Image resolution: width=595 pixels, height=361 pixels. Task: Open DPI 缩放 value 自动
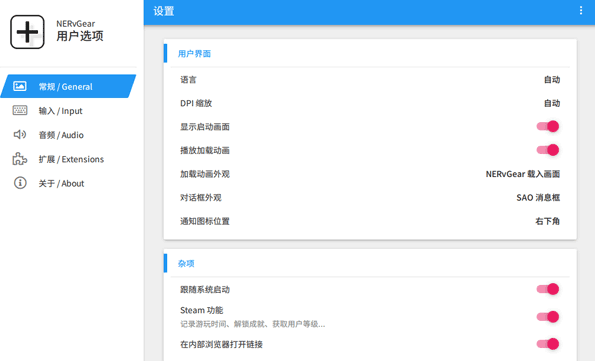click(x=552, y=103)
